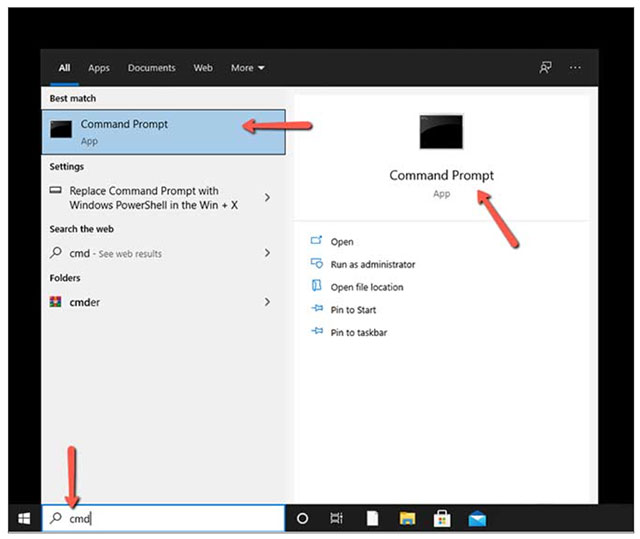This screenshot has height=539, width=640.
Task: Click the cmder folder icon
Action: click(x=55, y=302)
